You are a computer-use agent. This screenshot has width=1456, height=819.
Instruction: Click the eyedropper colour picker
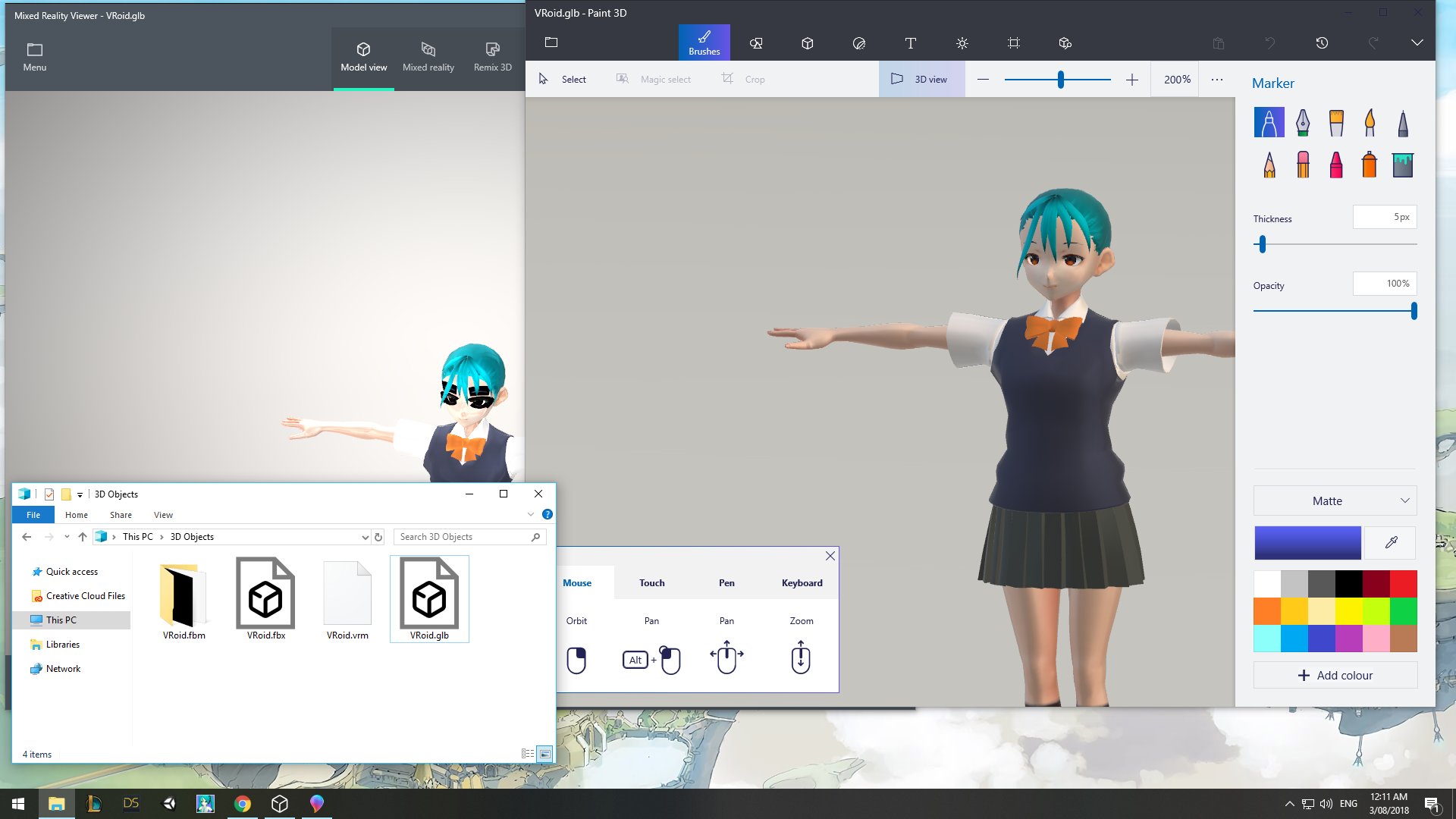click(x=1391, y=542)
